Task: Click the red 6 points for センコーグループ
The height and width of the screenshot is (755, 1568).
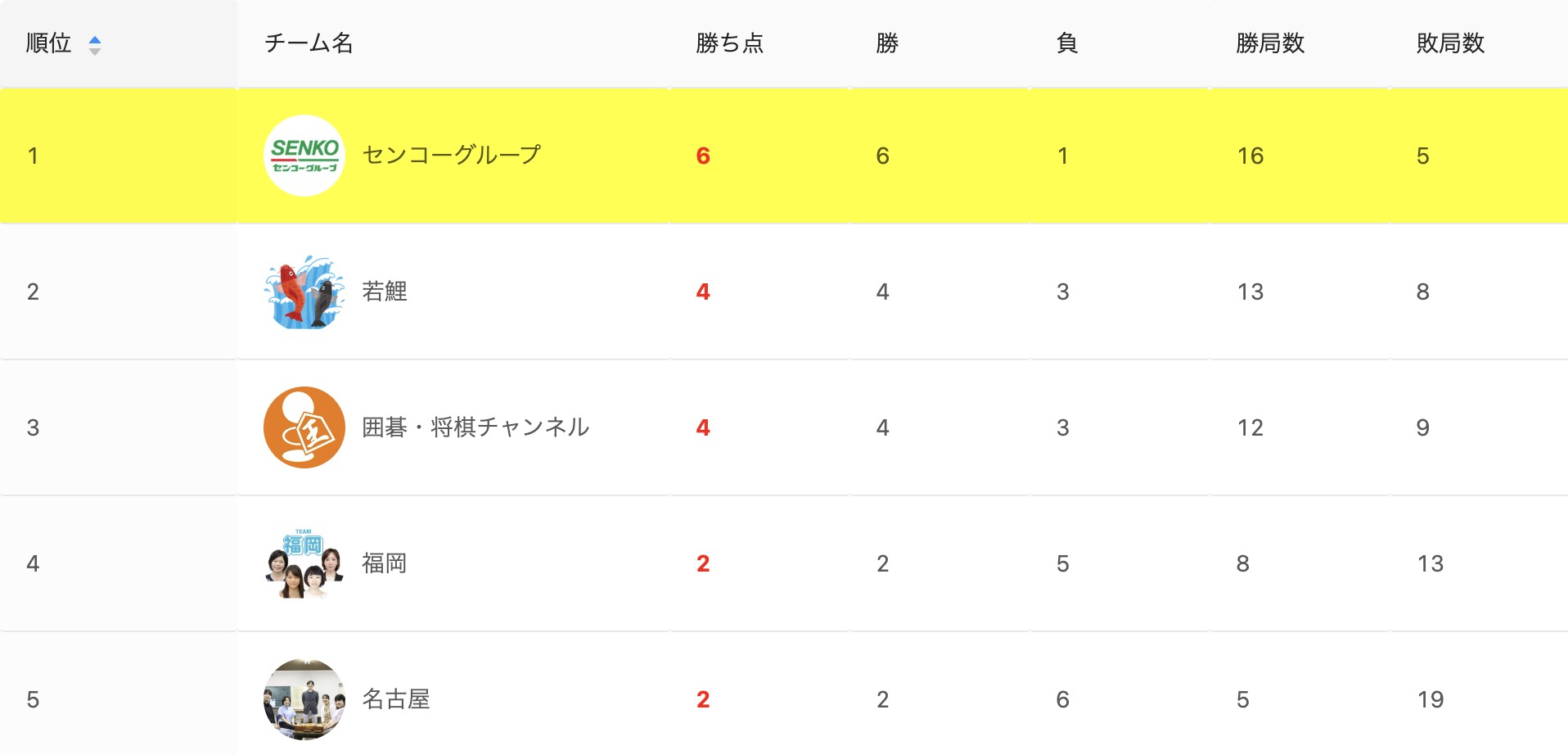Action: [x=703, y=156]
